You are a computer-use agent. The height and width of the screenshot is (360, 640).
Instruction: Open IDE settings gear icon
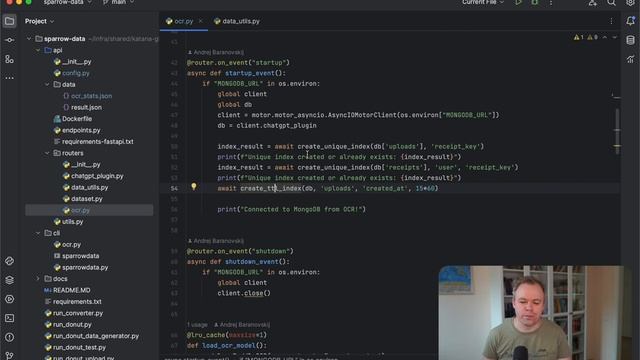click(630, 2)
